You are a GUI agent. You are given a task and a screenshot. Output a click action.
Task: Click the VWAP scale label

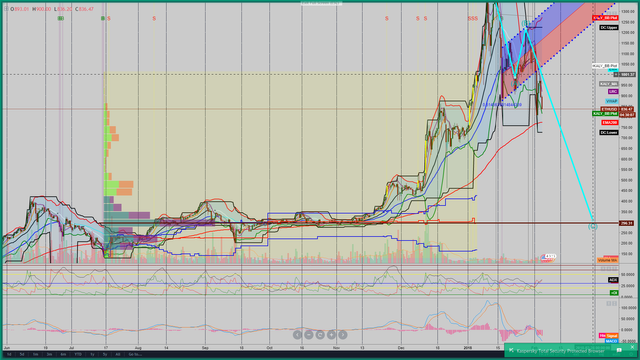[x=612, y=101]
